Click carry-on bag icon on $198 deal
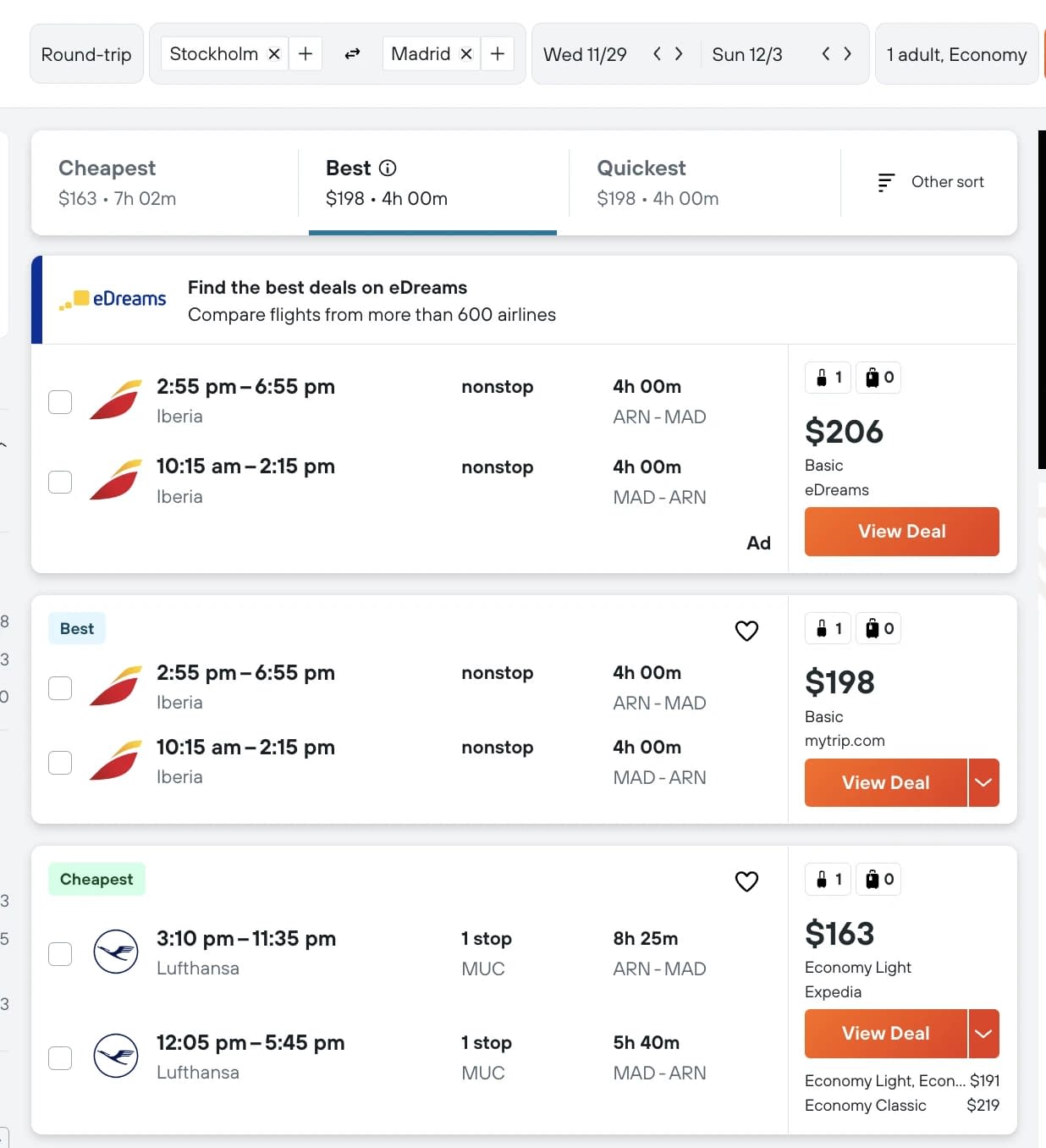The image size is (1046, 1148). coord(828,628)
